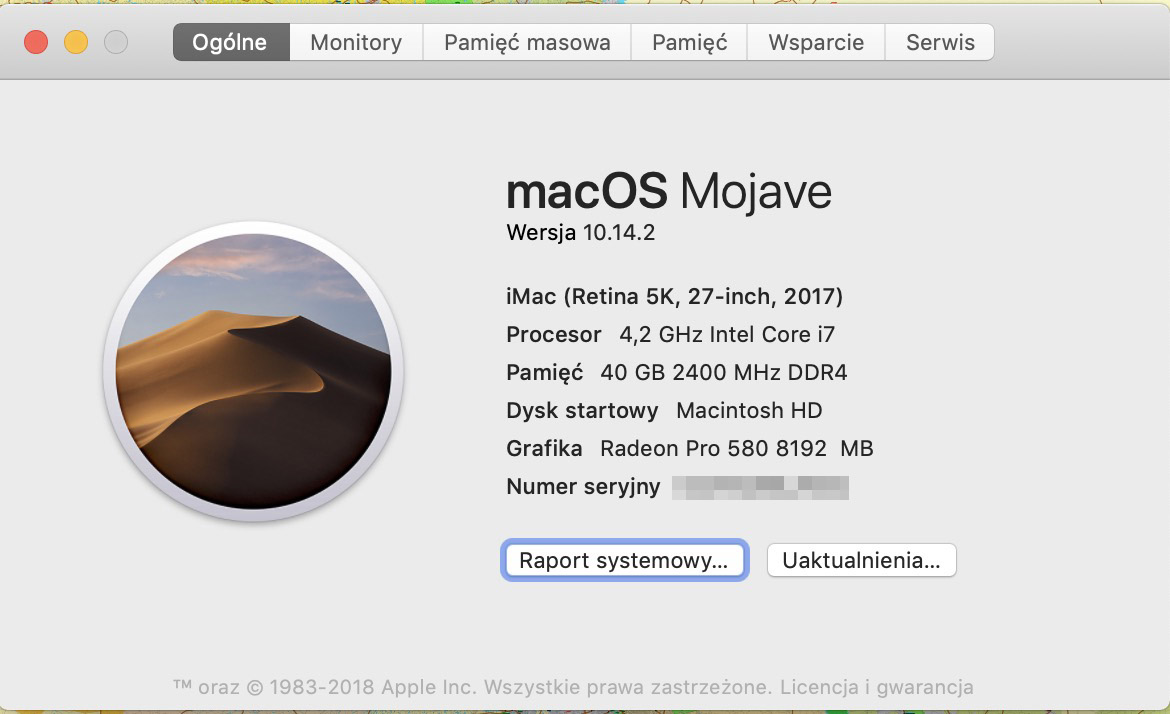Image resolution: width=1170 pixels, height=714 pixels.
Task: Switch to the Ogólne tab
Action: coord(231,42)
